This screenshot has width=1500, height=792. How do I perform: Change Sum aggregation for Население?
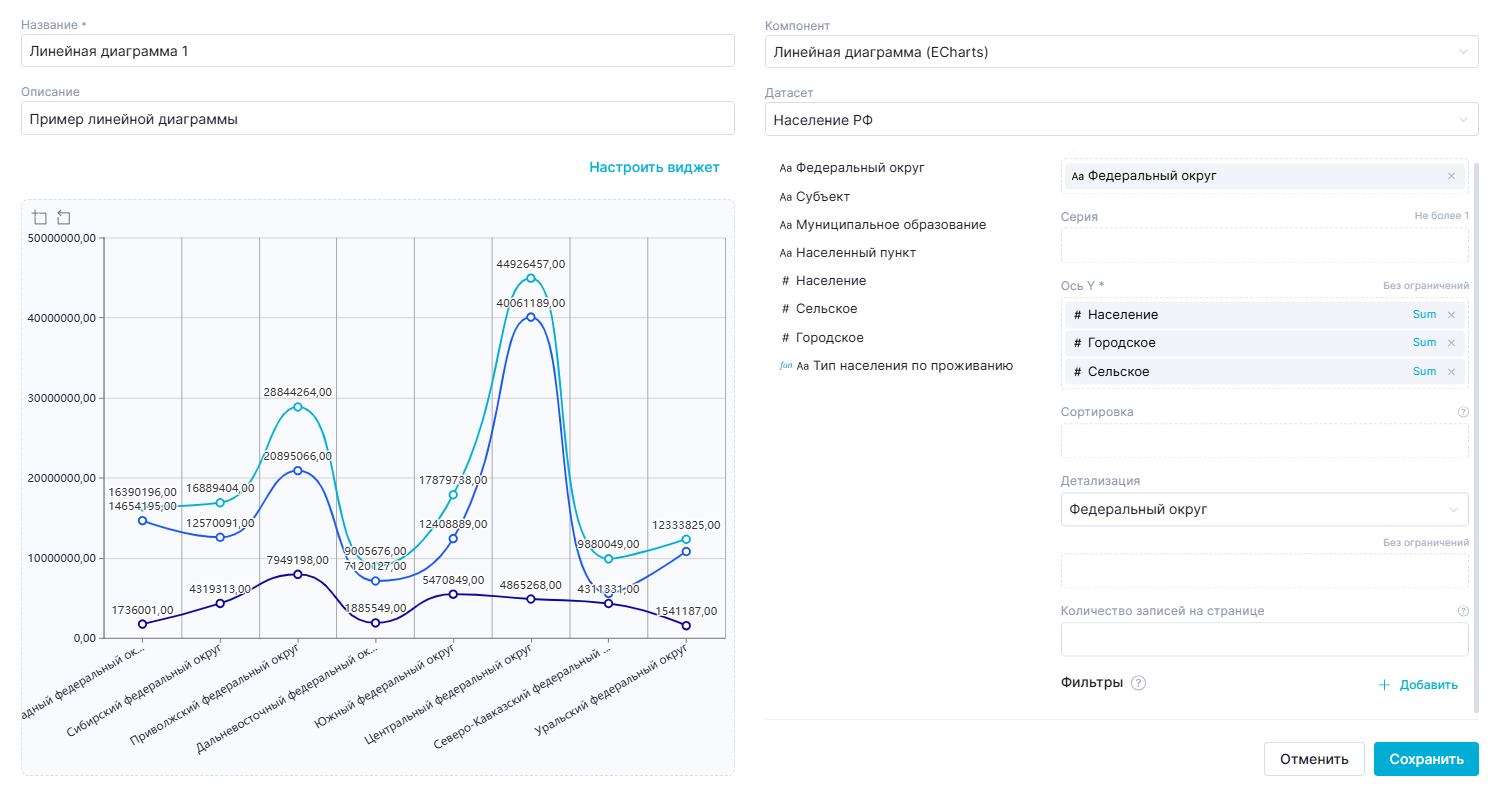[x=1424, y=315]
